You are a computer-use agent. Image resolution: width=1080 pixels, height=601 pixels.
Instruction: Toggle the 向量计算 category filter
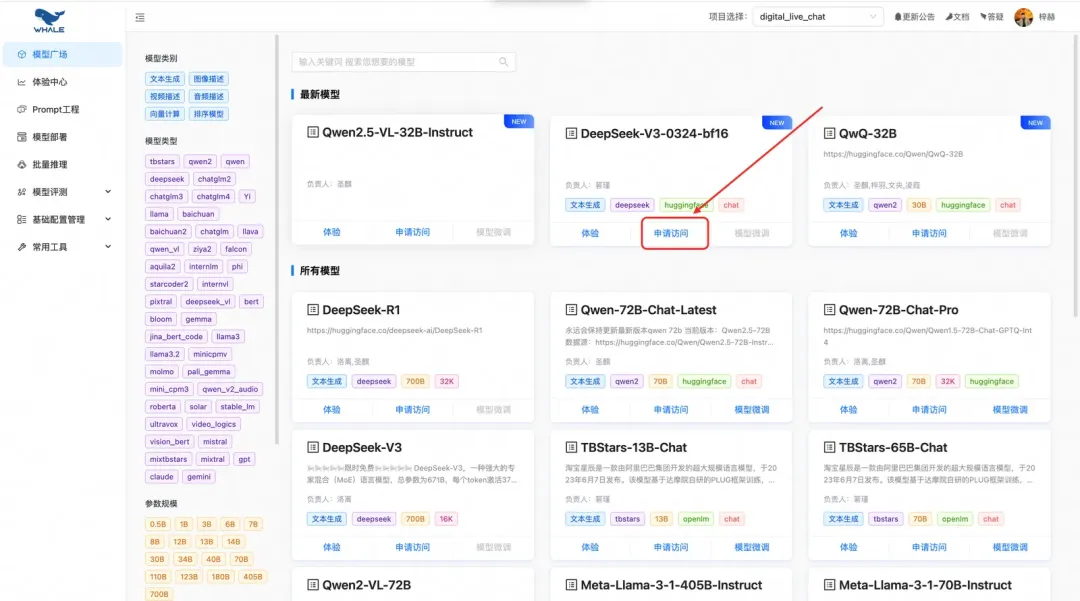[165, 114]
